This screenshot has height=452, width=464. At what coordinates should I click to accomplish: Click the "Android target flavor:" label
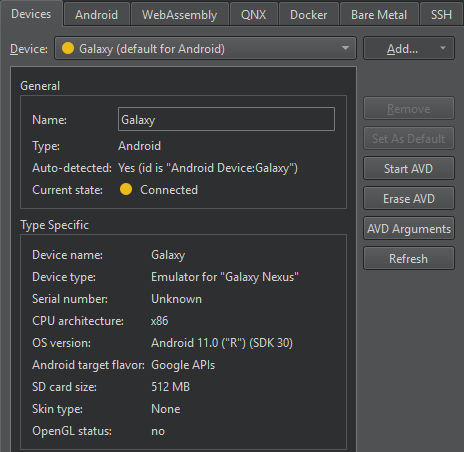tap(89, 365)
